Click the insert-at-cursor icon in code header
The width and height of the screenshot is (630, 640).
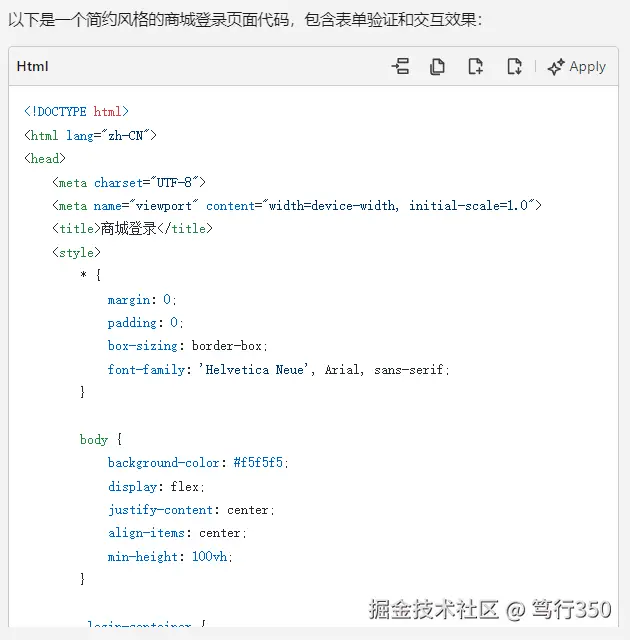[400, 66]
